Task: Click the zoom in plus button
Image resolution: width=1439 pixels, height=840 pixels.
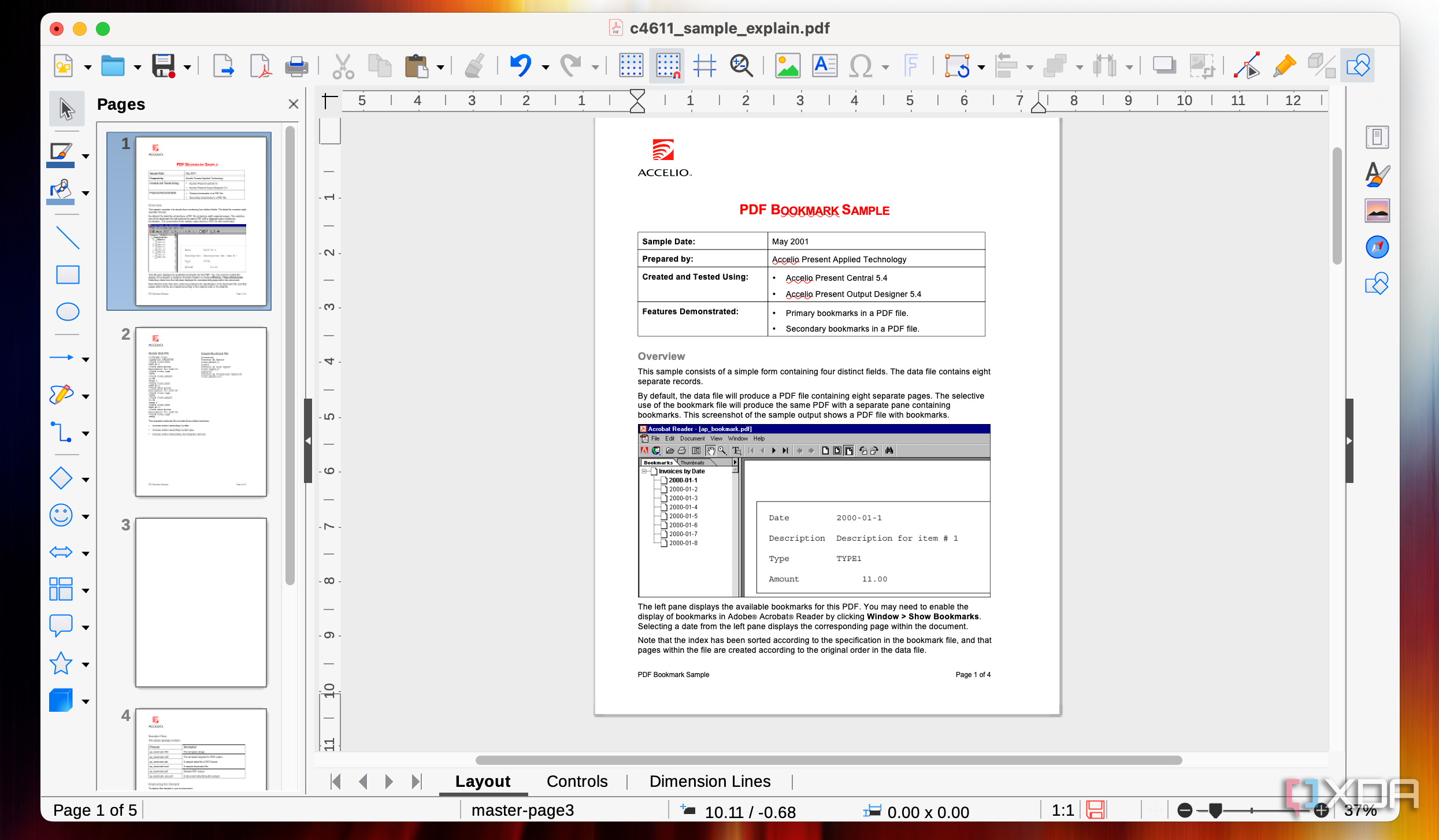Action: pos(1321,811)
